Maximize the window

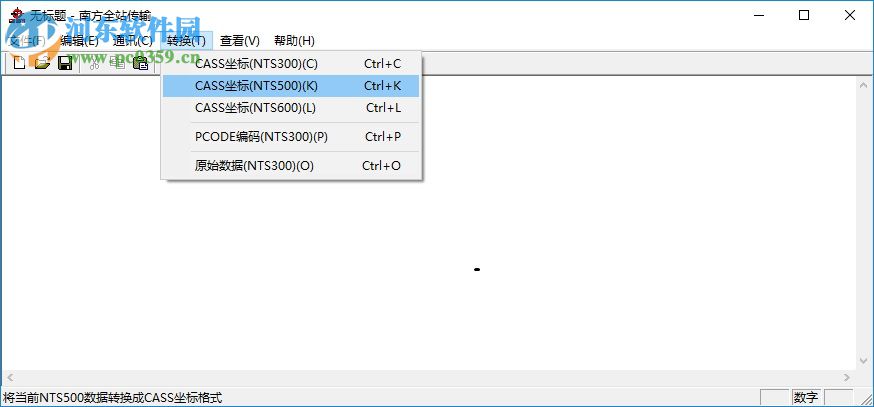point(804,16)
